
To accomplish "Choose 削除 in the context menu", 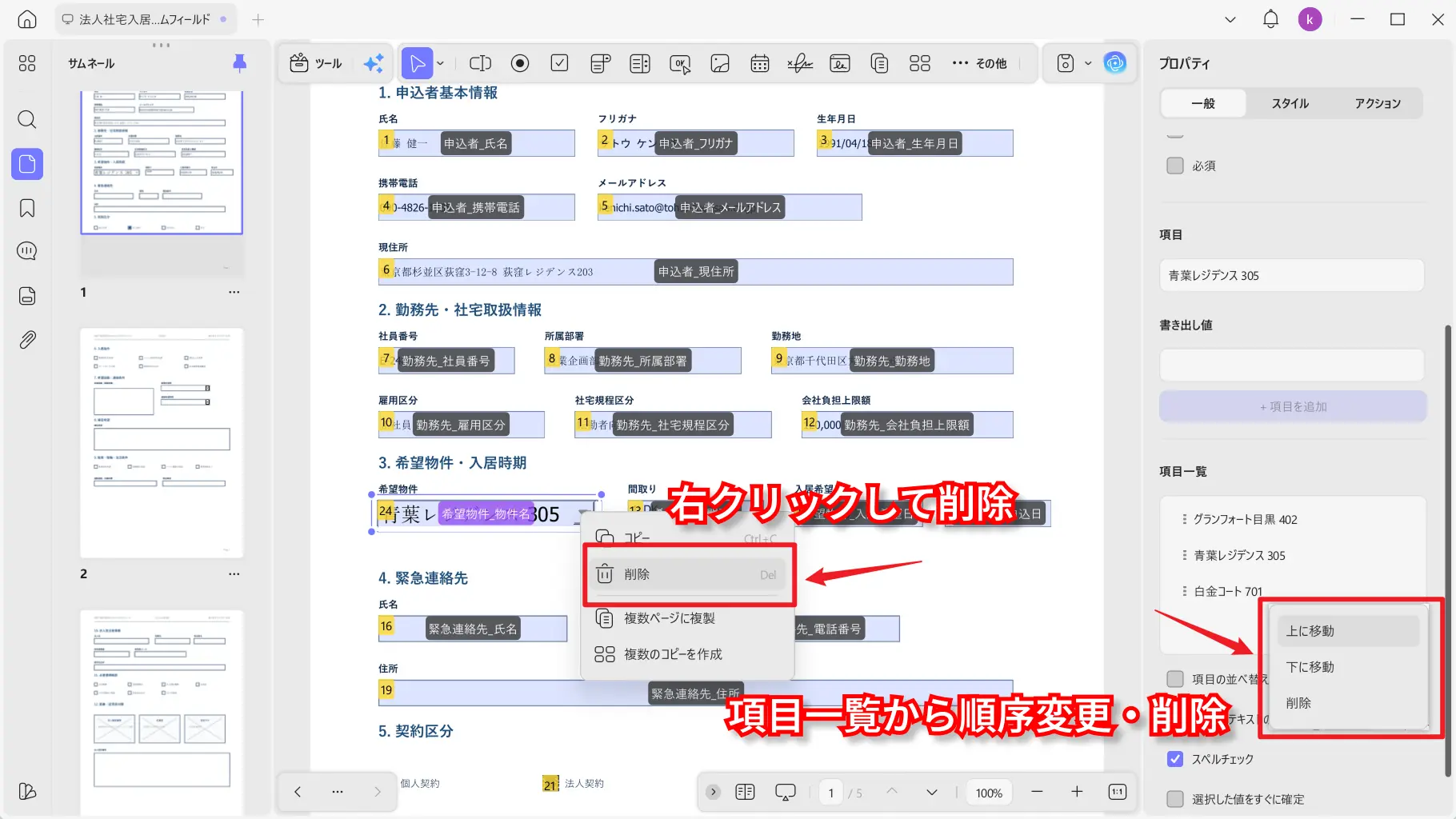I will pyautogui.click(x=689, y=574).
